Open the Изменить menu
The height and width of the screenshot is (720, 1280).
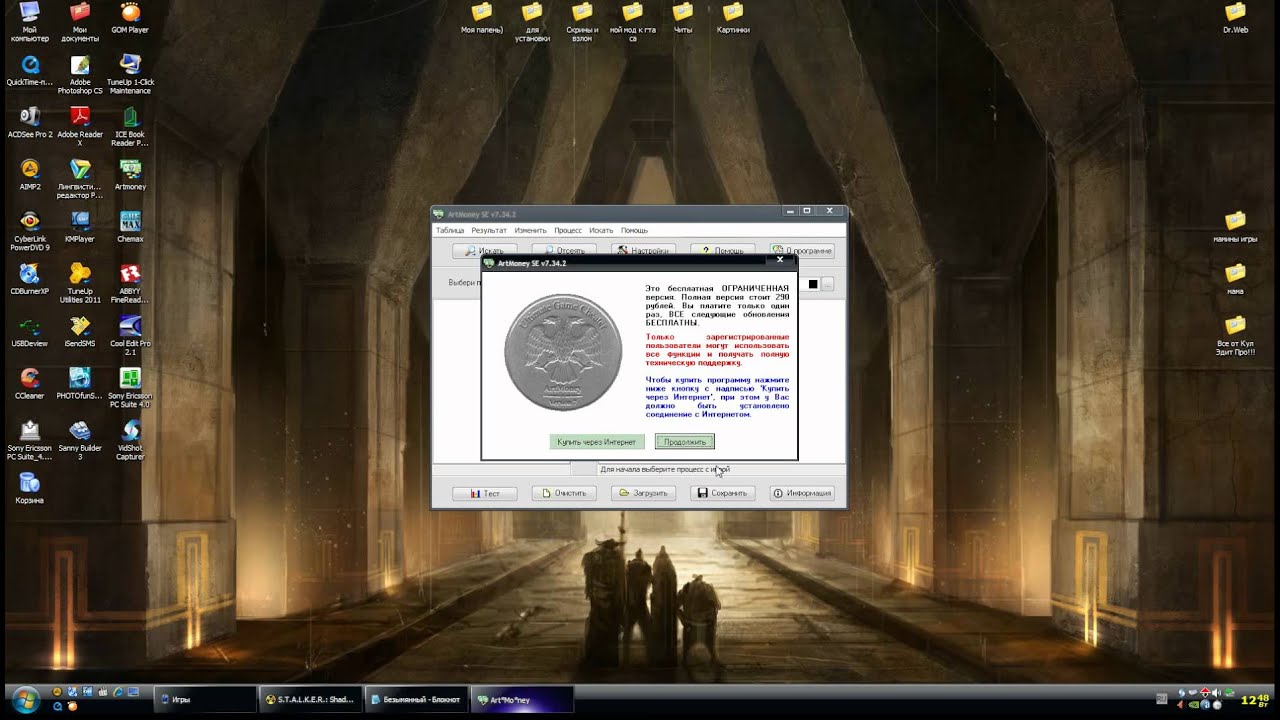531,230
